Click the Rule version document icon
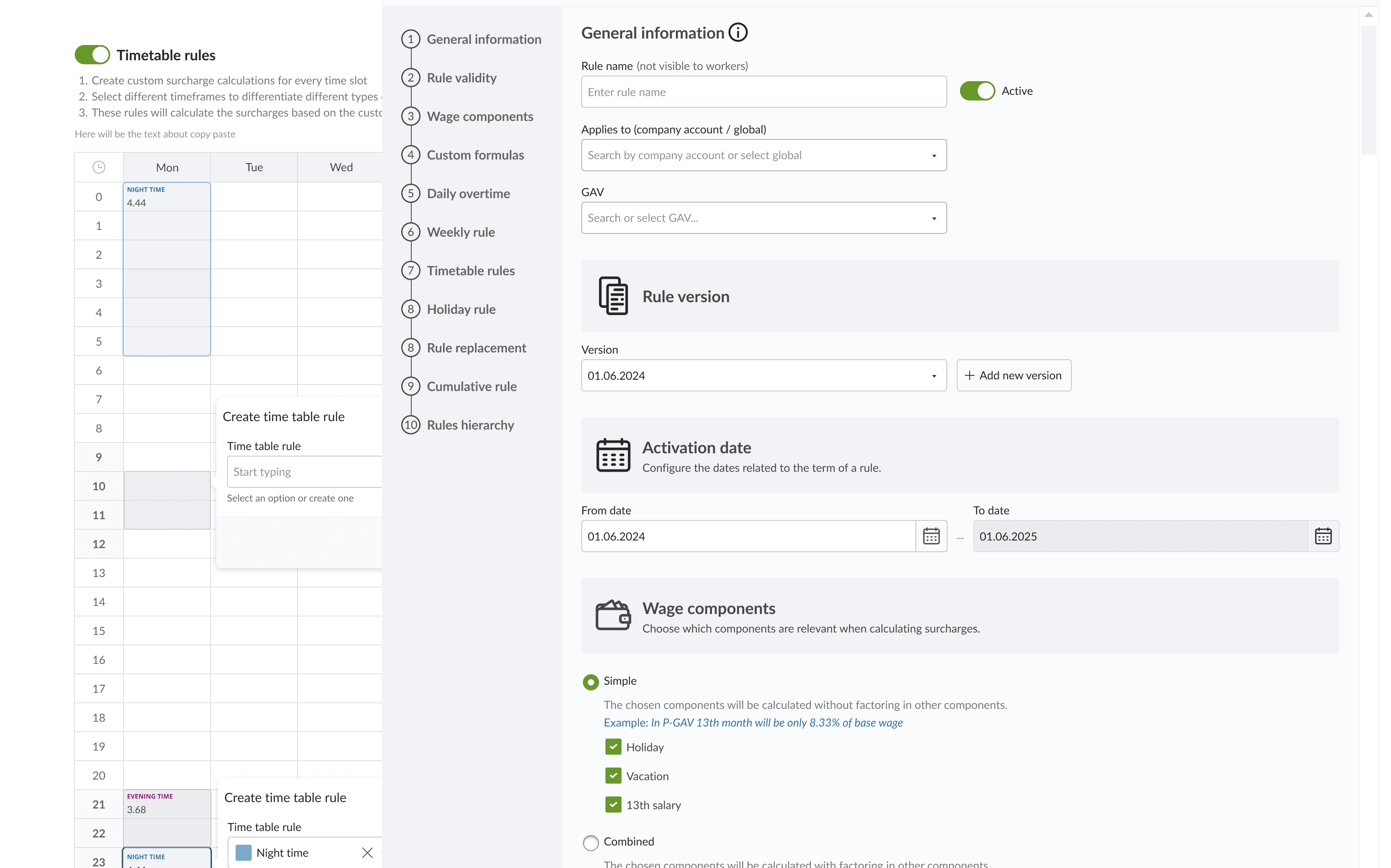Screen dimensions: 1391x868 click(613, 296)
